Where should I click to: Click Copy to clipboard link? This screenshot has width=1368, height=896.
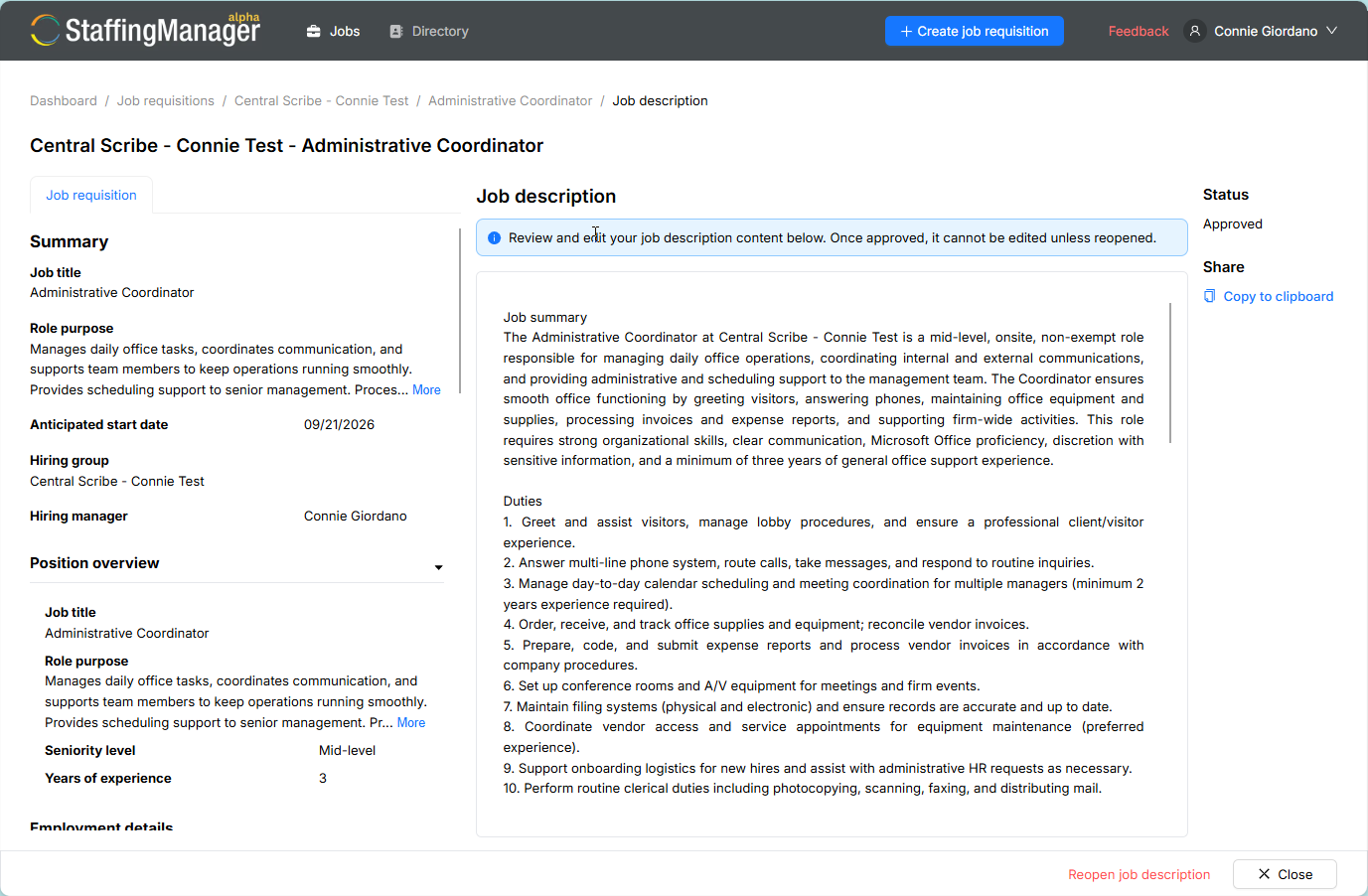1279,296
